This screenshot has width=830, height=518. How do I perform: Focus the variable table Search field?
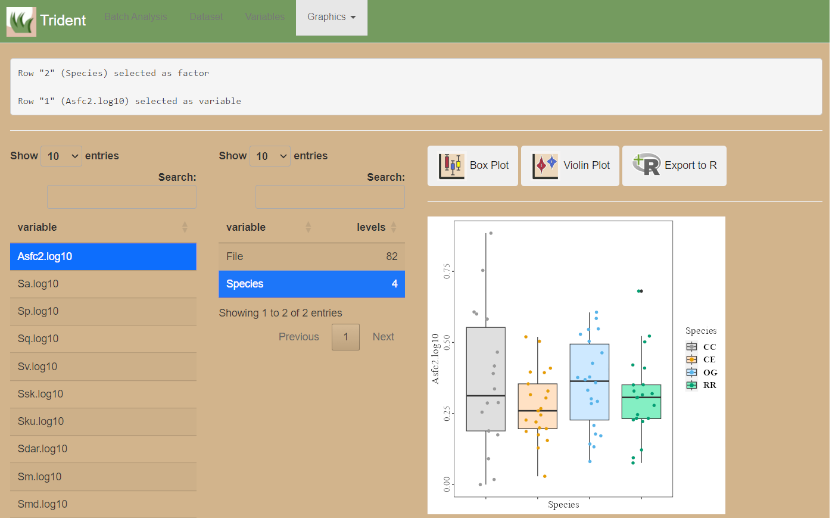click(x=121, y=197)
